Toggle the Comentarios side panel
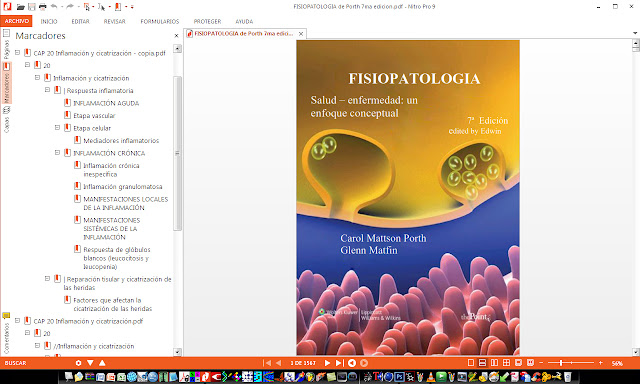 pyautogui.click(x=6, y=334)
